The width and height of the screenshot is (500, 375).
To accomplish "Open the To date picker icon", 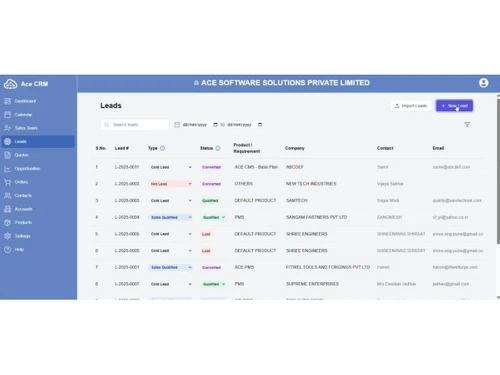I will click(260, 125).
